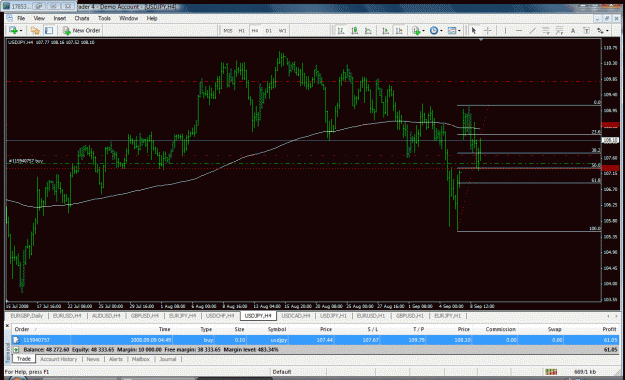
Task: Select the bar chart type icon
Action: (x=341, y=31)
